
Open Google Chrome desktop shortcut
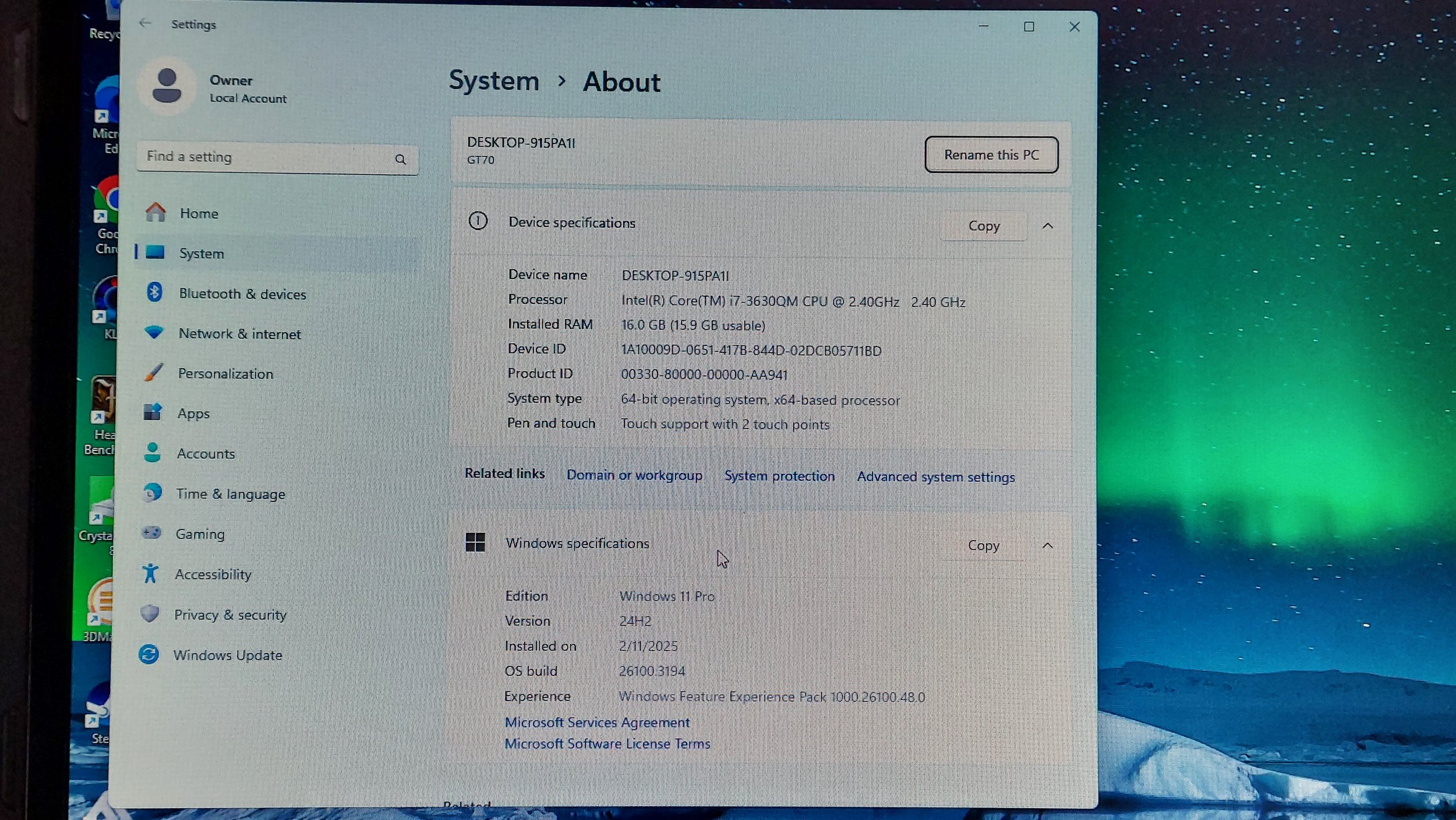pos(108,215)
